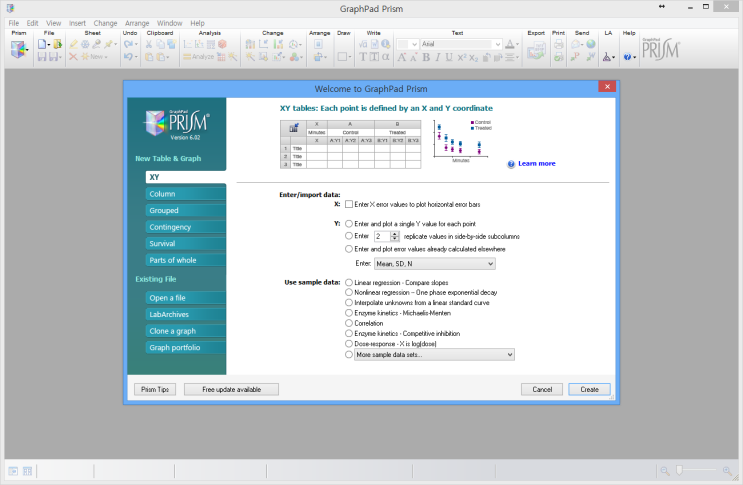Image resolution: width=743 pixels, height=485 pixels.
Task: Click the Export graph icon
Action: coord(536,50)
